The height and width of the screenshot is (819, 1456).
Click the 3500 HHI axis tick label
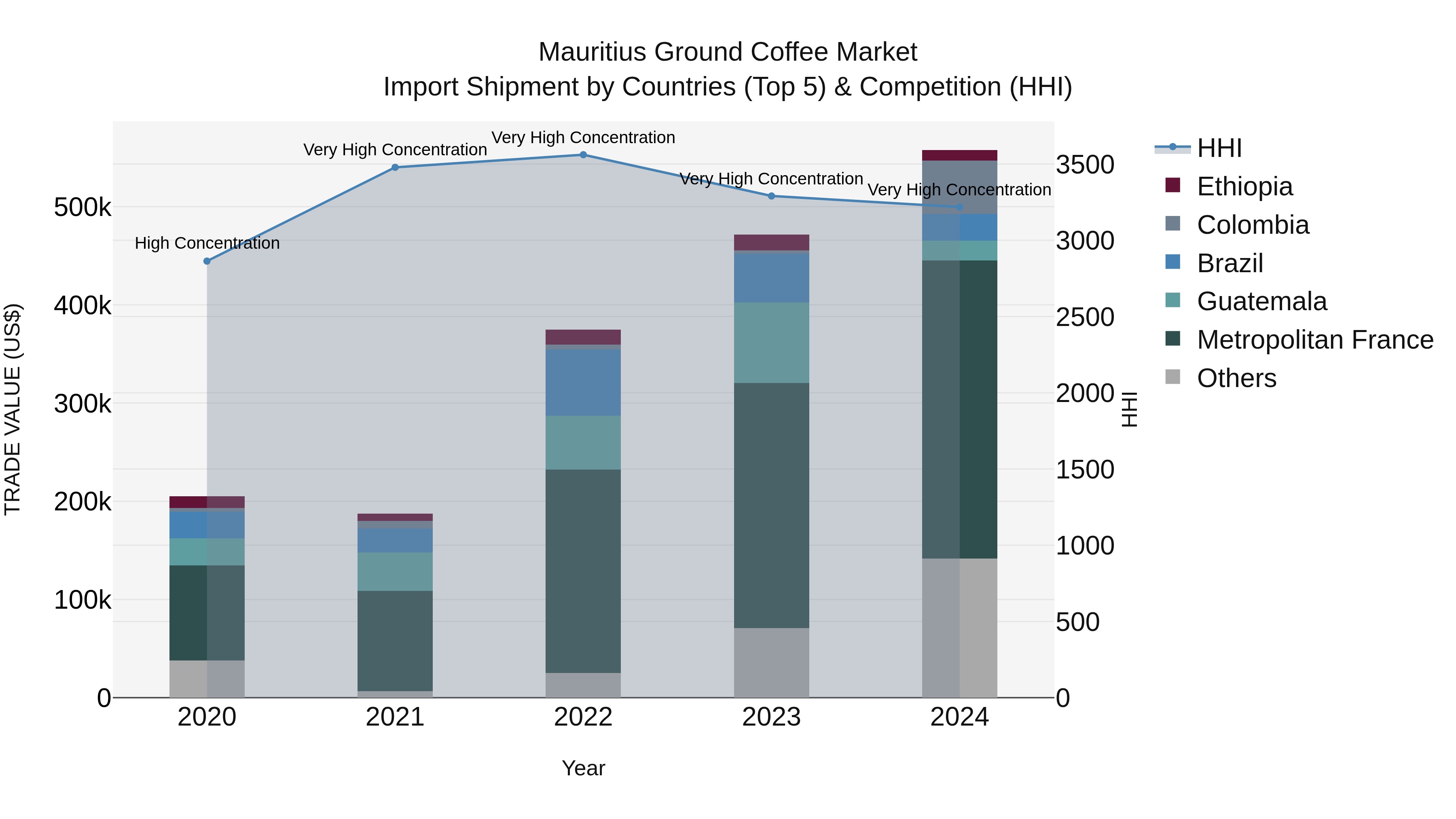1085,165
